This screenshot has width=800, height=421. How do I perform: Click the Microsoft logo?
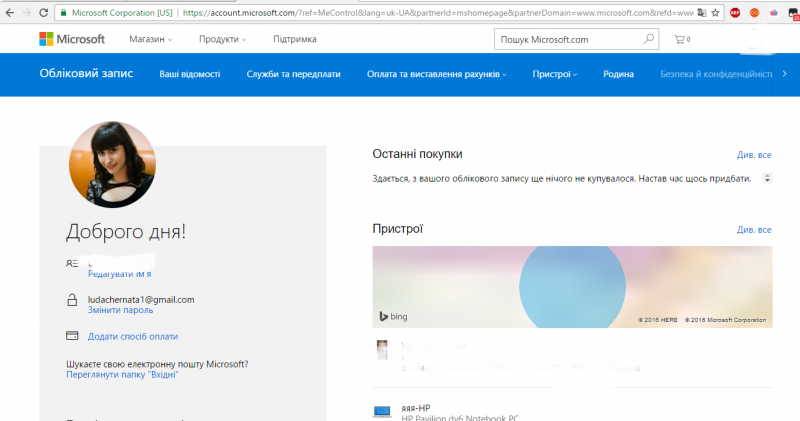tap(72, 39)
